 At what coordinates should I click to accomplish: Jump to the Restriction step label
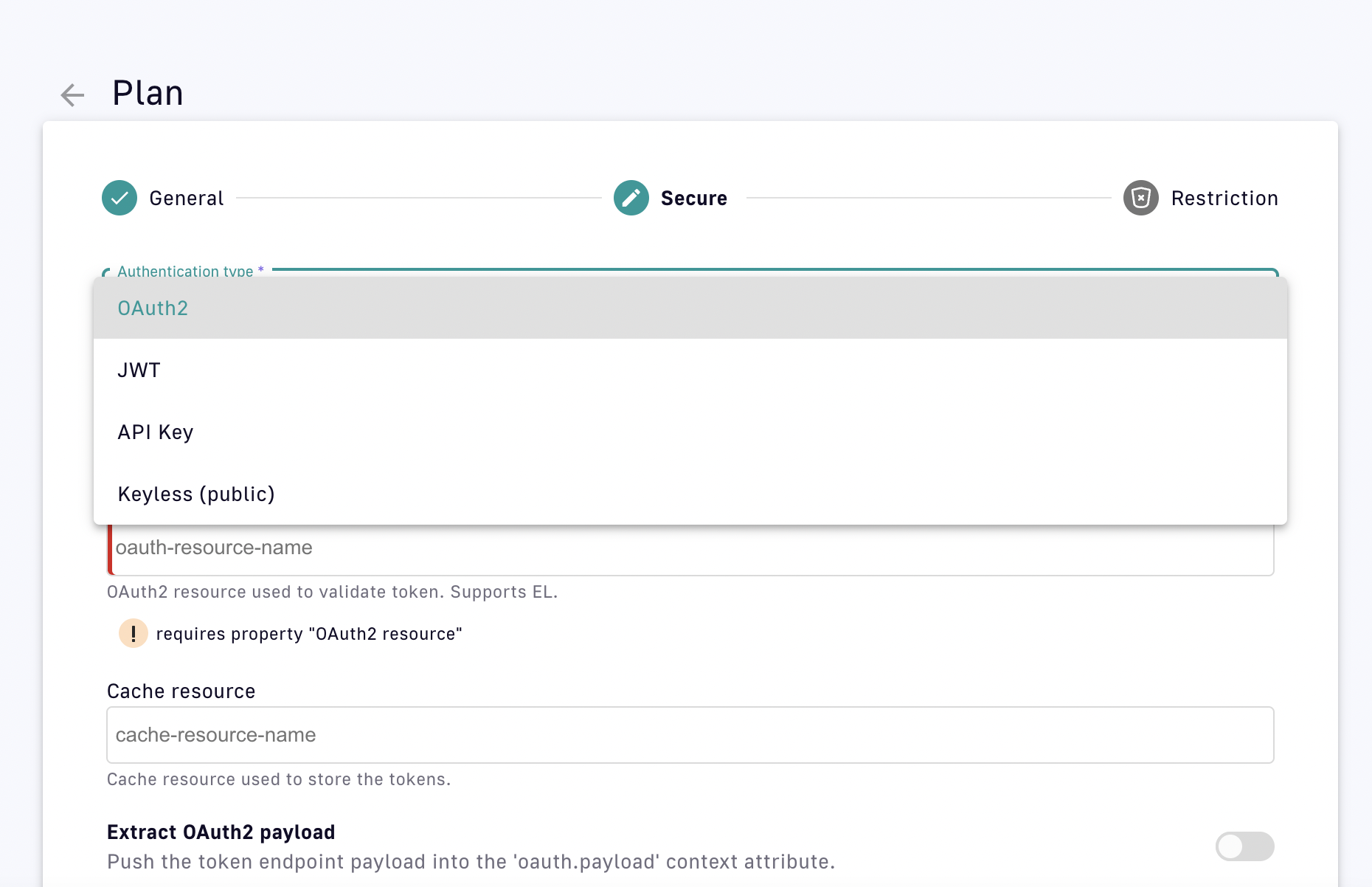pyautogui.click(x=1224, y=199)
